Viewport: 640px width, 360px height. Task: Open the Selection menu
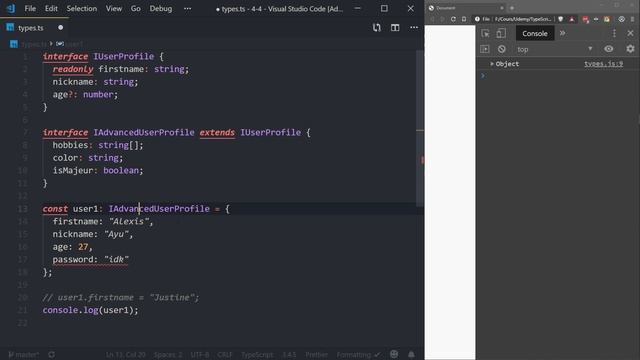82,9
